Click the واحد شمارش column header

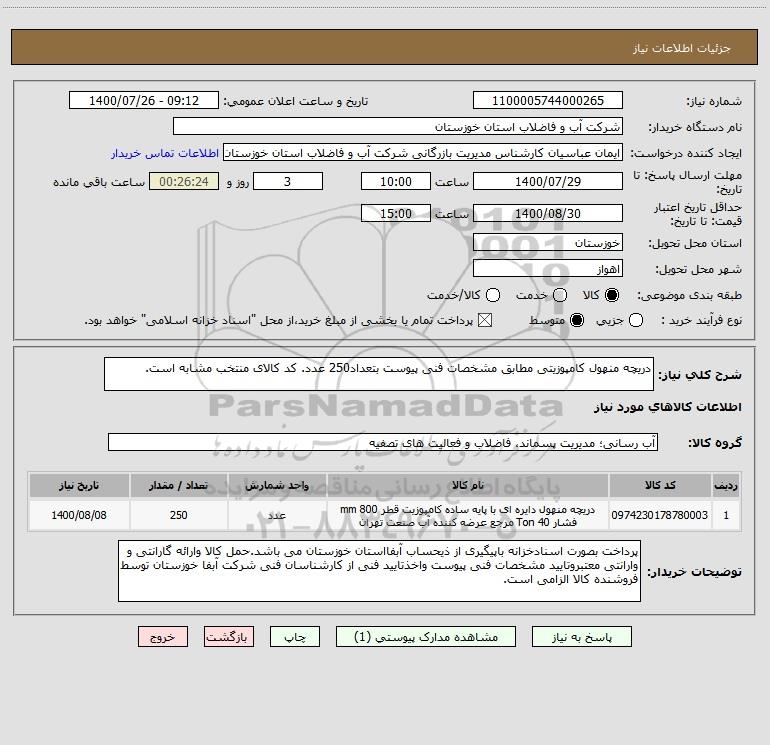tap(277, 485)
